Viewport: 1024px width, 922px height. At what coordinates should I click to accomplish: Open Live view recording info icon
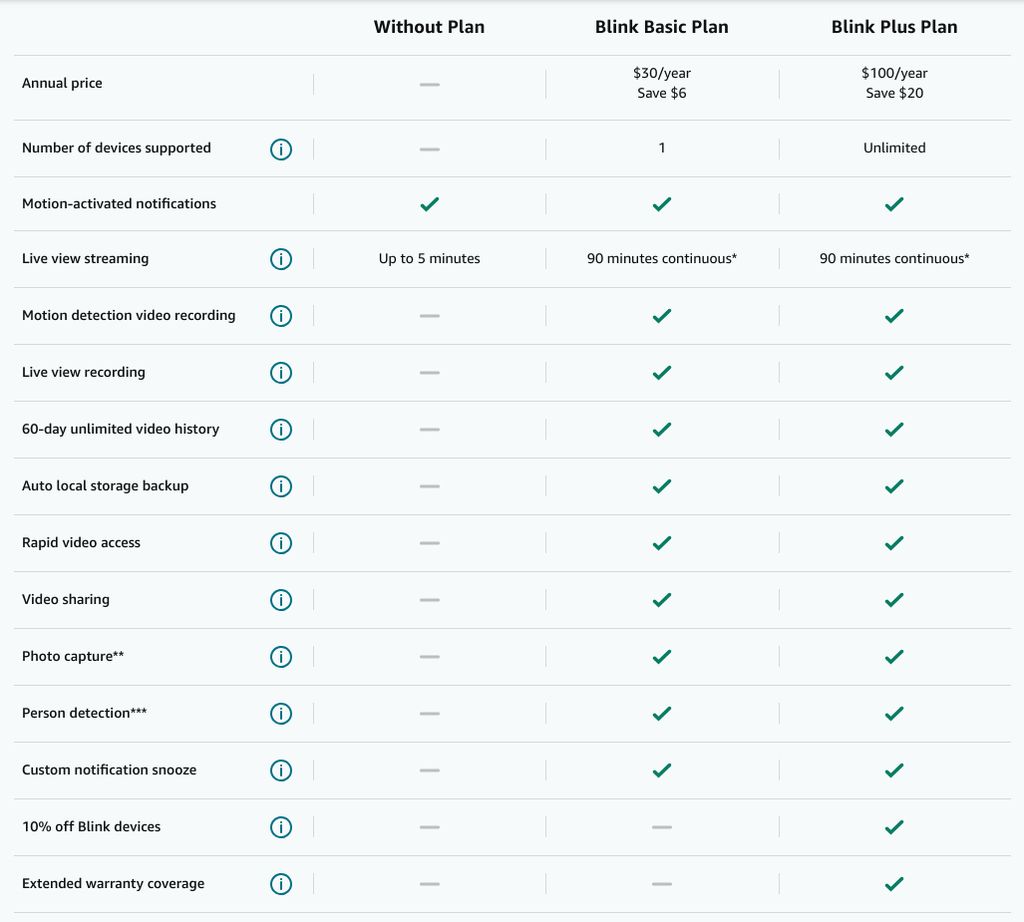point(281,372)
